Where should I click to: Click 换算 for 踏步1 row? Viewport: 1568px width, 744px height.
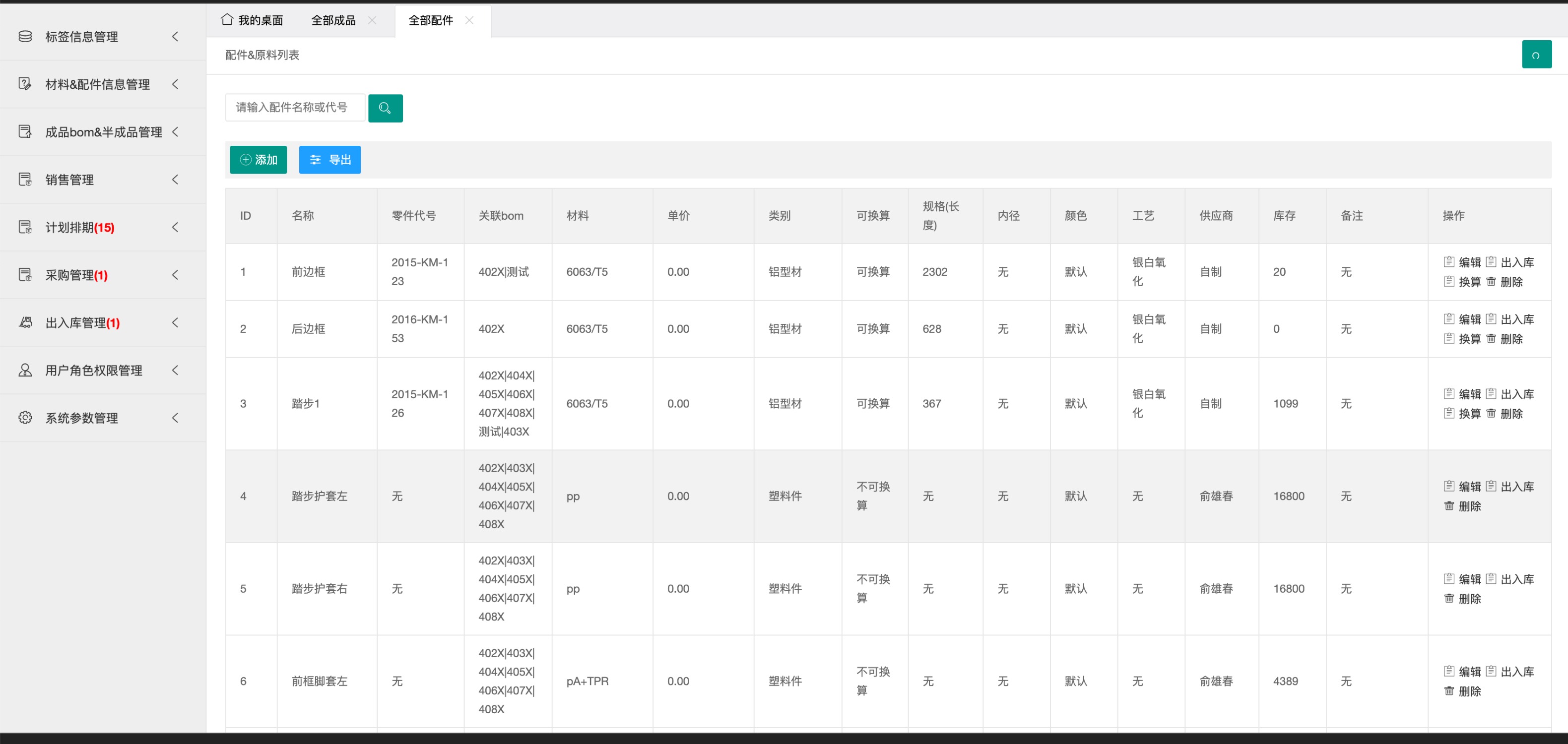[x=1462, y=413]
